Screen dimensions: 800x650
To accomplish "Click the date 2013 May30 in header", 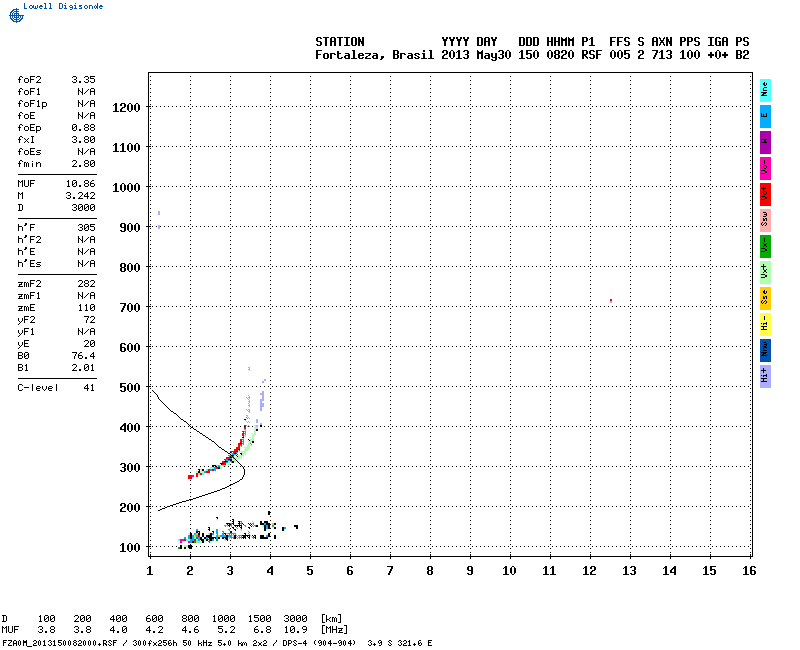I will point(476,55).
